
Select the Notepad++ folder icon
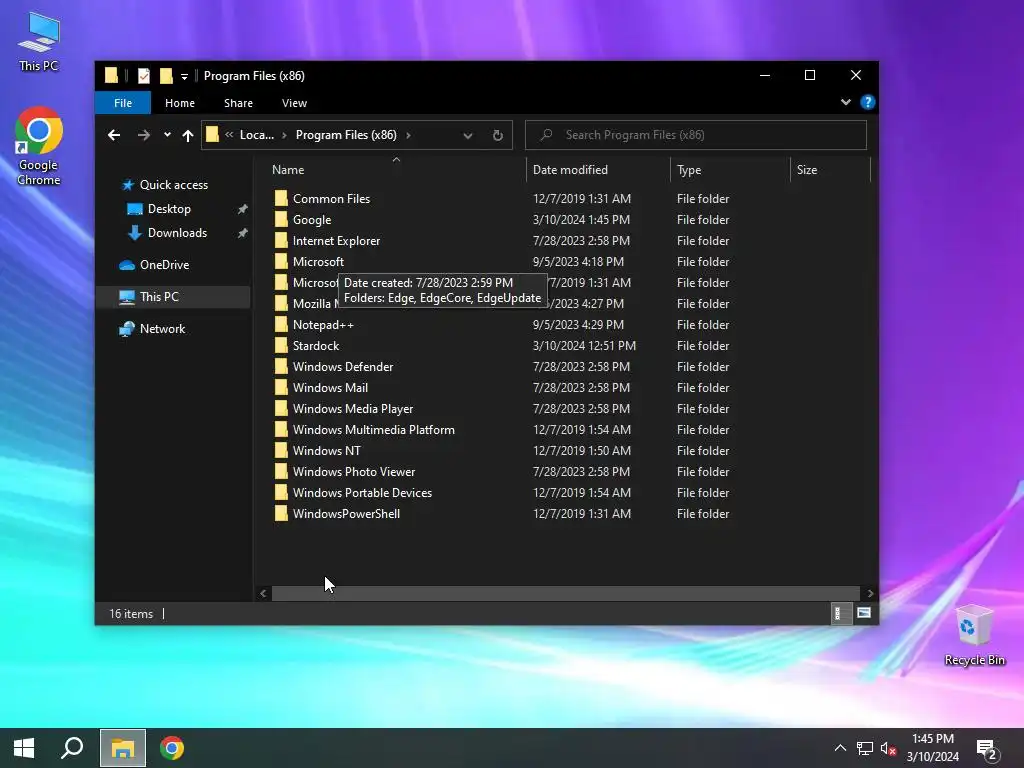tap(281, 325)
